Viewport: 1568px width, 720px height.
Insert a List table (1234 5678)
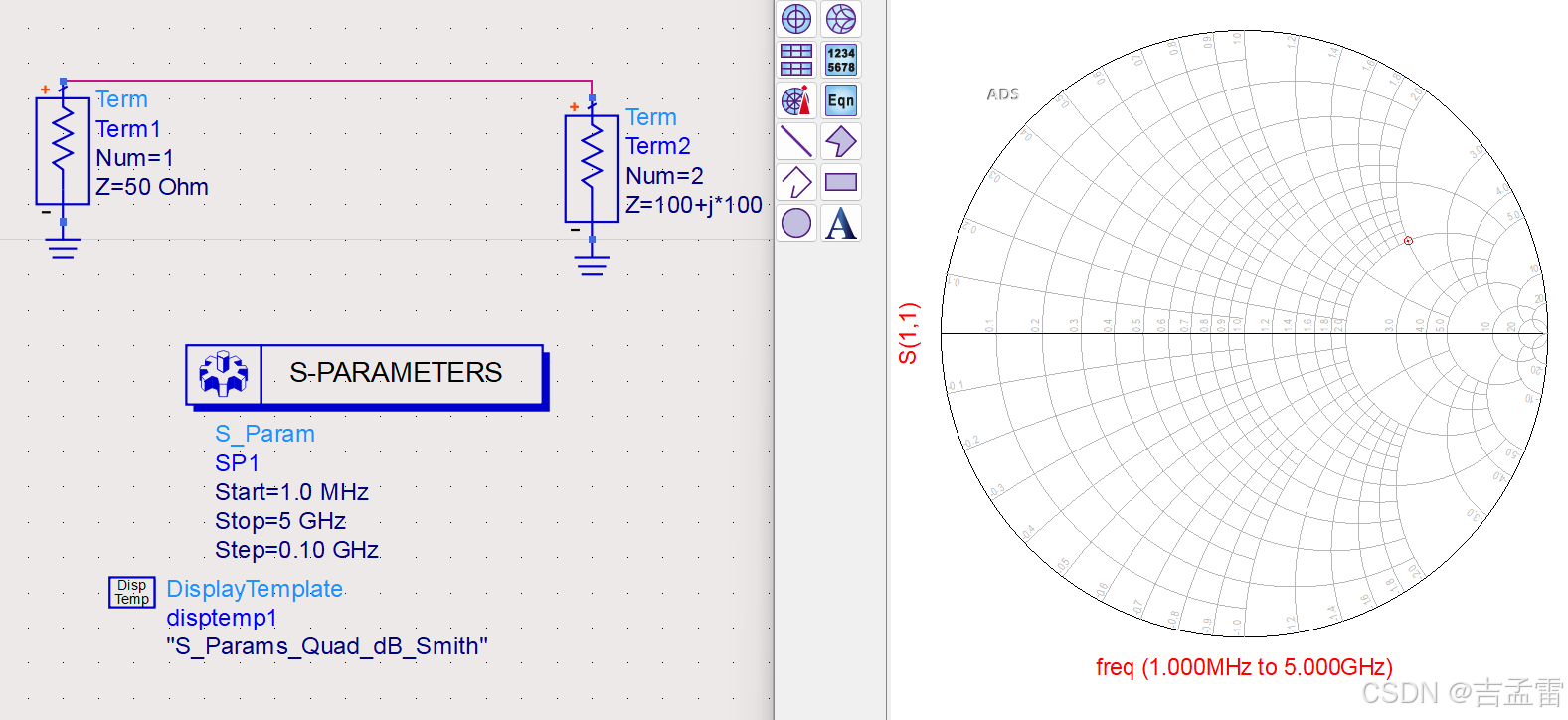tap(841, 60)
